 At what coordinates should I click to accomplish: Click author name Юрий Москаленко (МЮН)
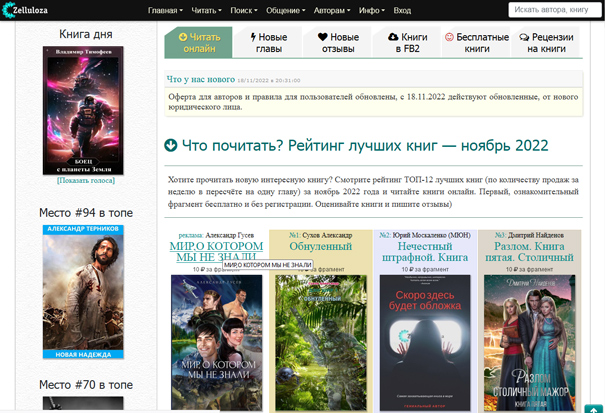(x=431, y=235)
